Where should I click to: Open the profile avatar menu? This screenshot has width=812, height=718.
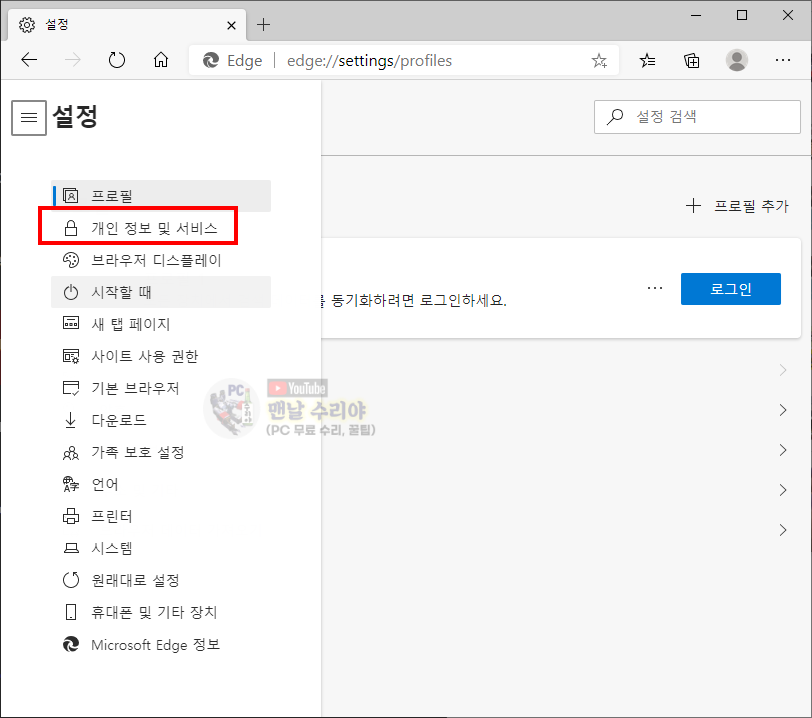tap(736, 60)
